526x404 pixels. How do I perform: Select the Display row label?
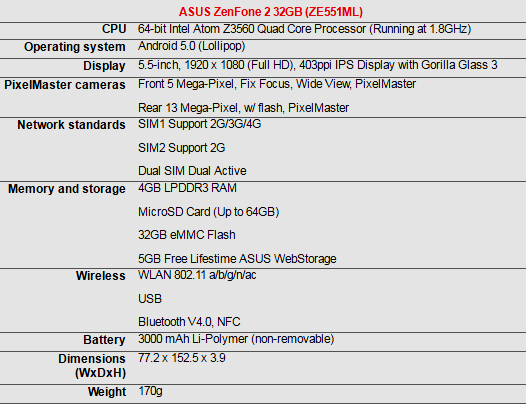pyautogui.click(x=104, y=66)
